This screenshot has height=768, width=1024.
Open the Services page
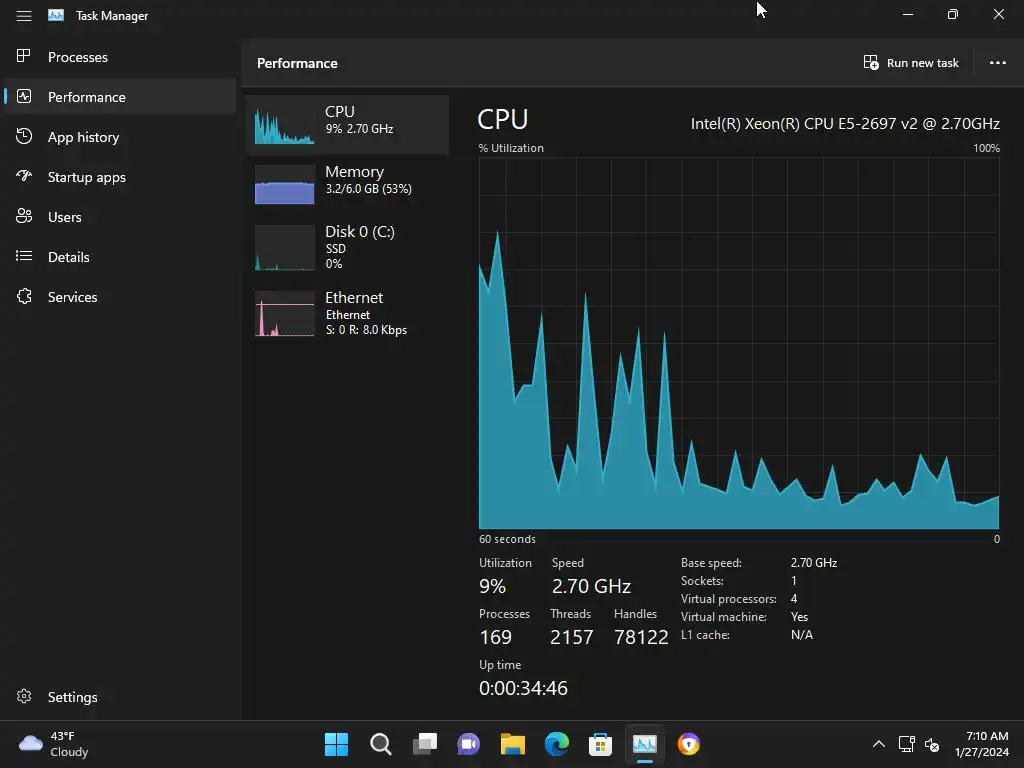72,296
